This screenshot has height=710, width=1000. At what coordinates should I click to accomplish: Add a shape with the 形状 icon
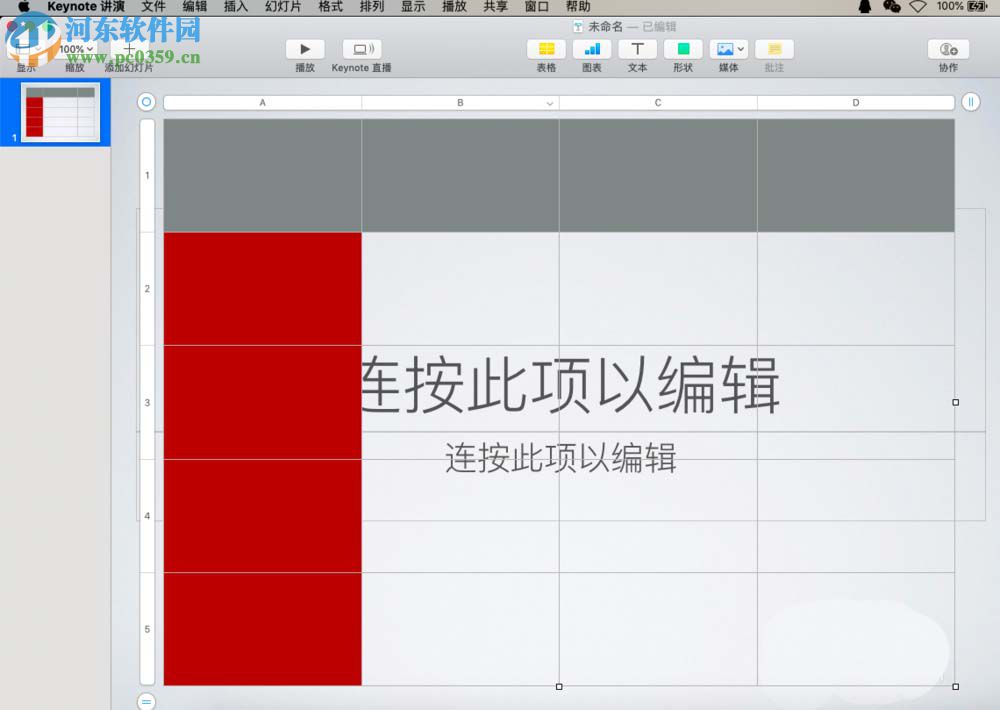click(683, 48)
